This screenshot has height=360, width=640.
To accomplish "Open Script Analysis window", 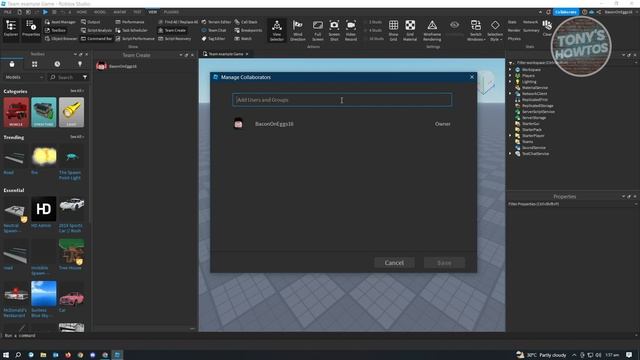I will pos(96,30).
